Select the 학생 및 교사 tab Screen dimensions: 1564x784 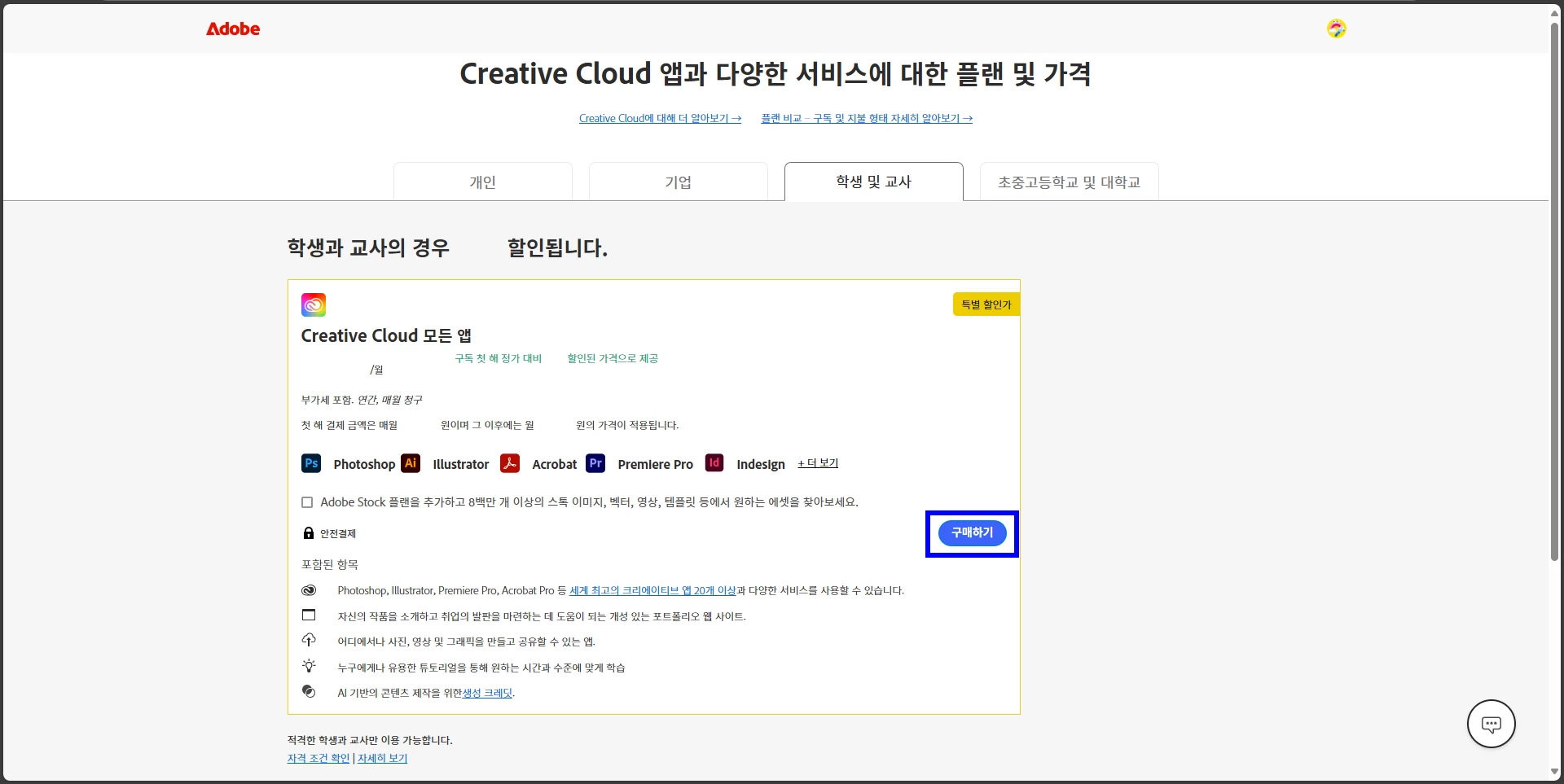click(874, 182)
